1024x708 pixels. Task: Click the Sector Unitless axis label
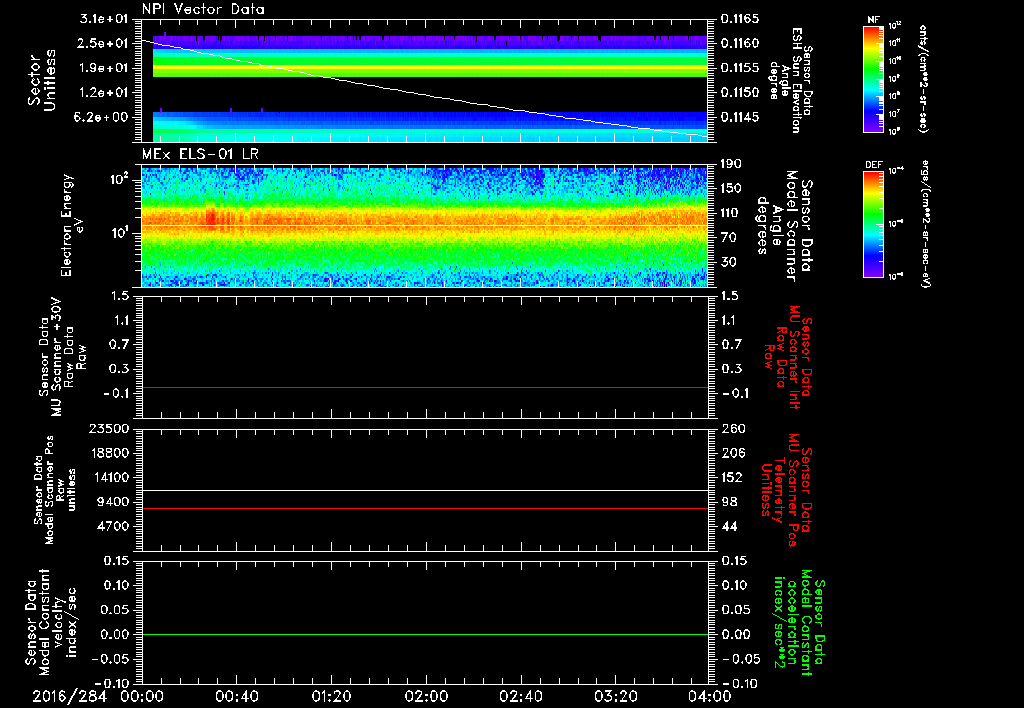[x=41, y=82]
